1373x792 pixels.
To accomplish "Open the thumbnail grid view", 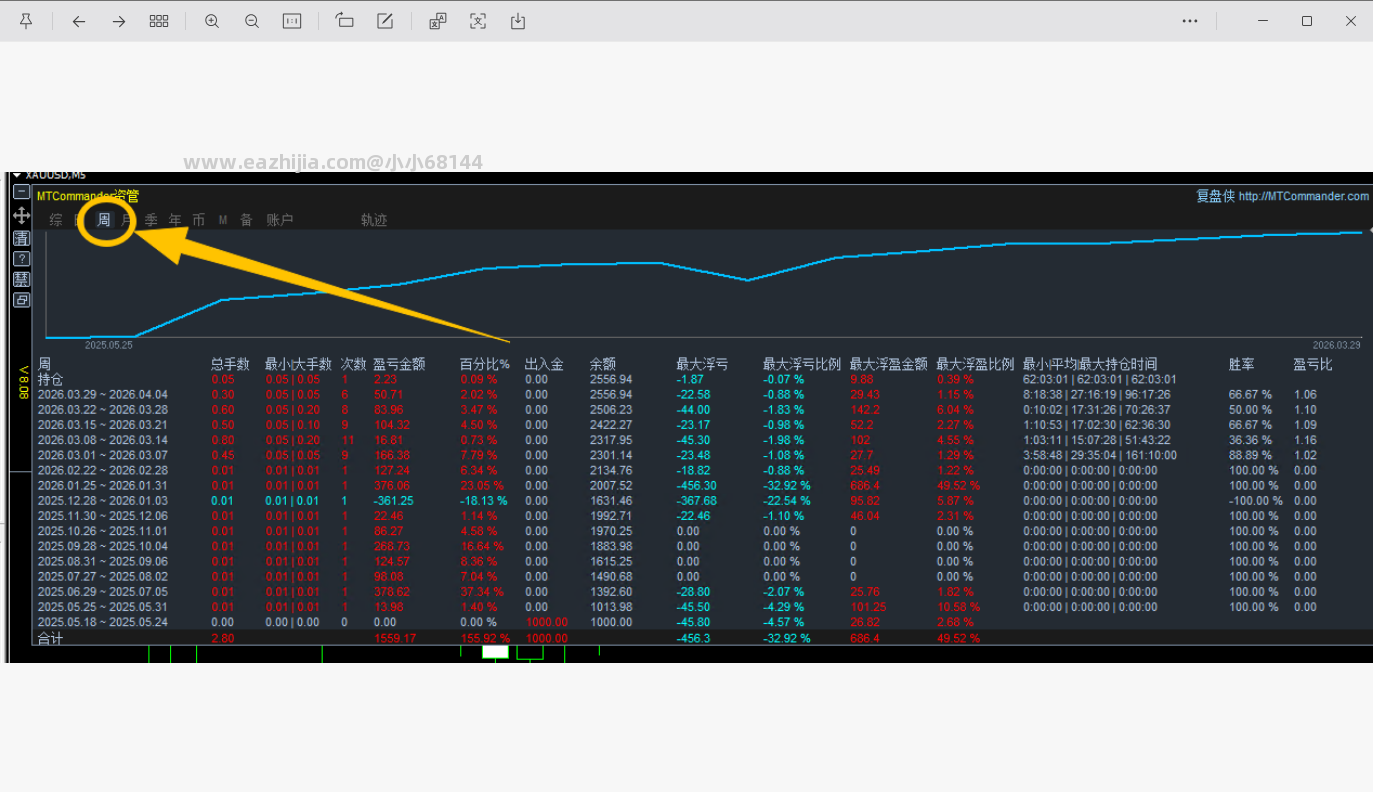I will [x=159, y=21].
